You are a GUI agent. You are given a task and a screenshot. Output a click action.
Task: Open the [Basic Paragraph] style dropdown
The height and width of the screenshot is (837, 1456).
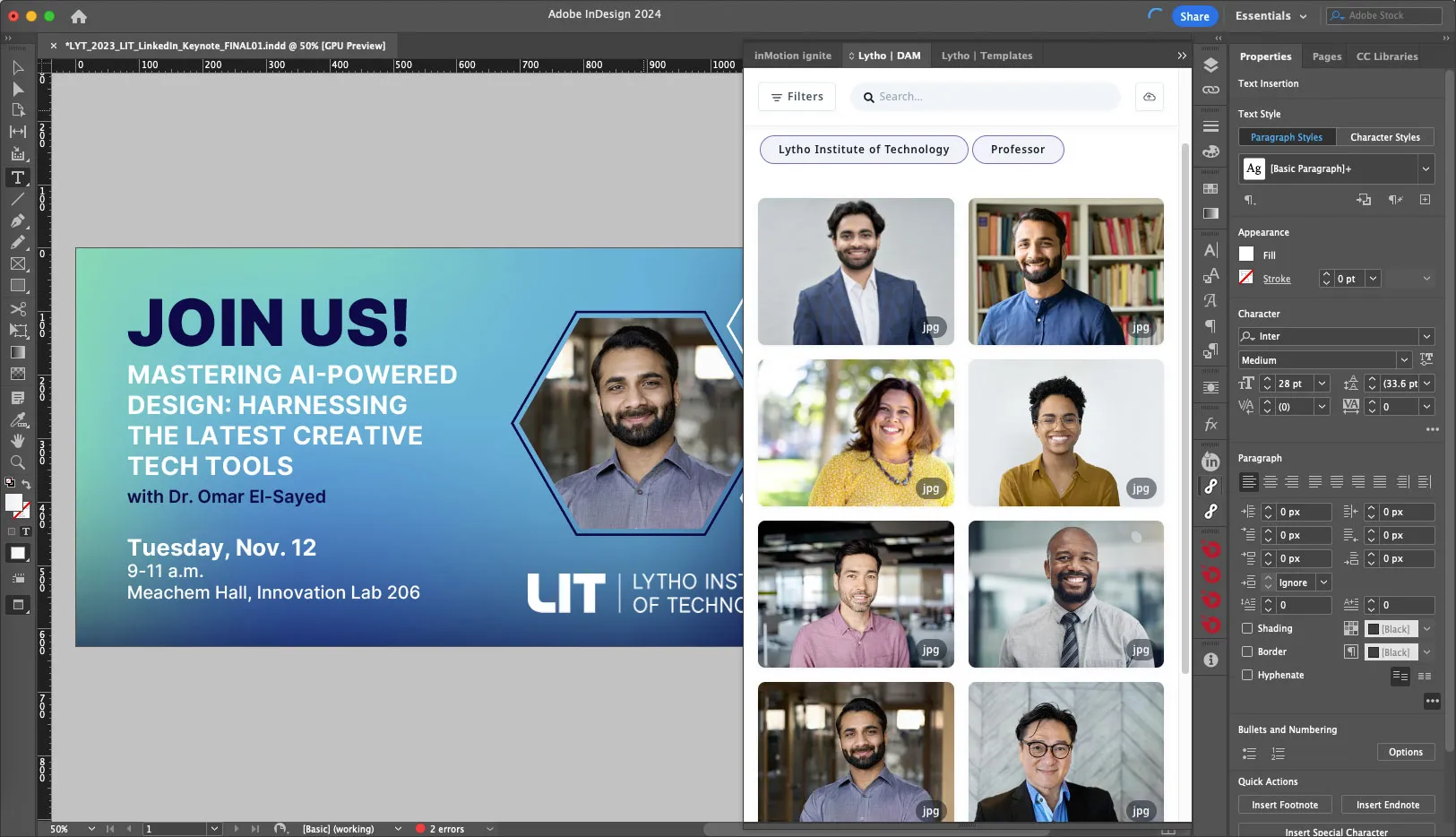1426,168
